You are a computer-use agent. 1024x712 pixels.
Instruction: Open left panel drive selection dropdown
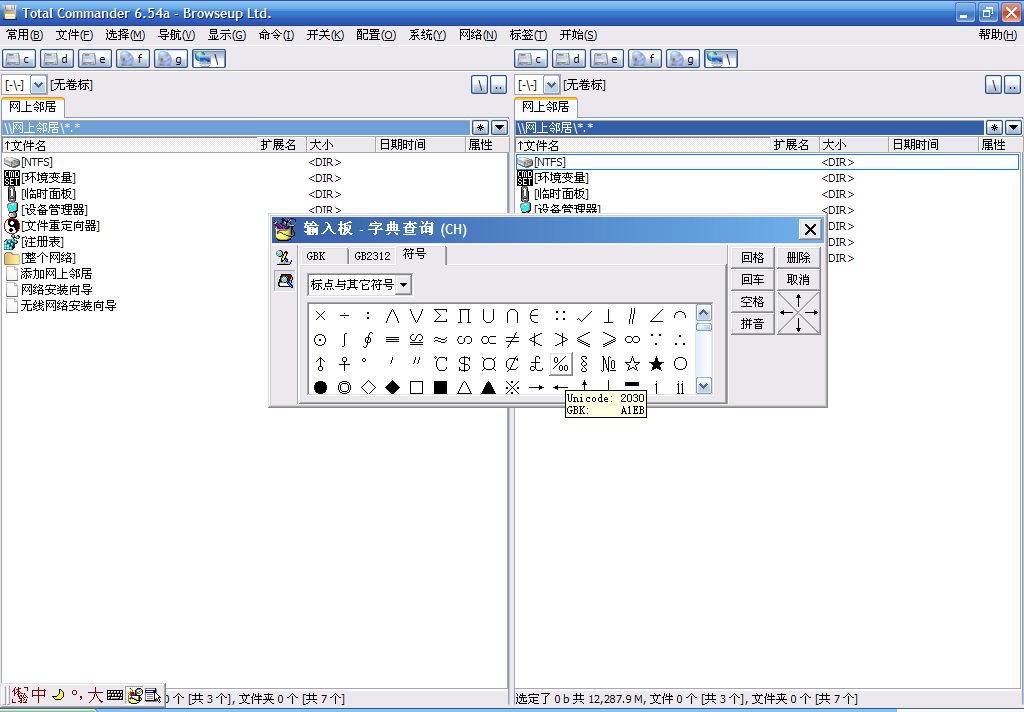click(x=39, y=85)
